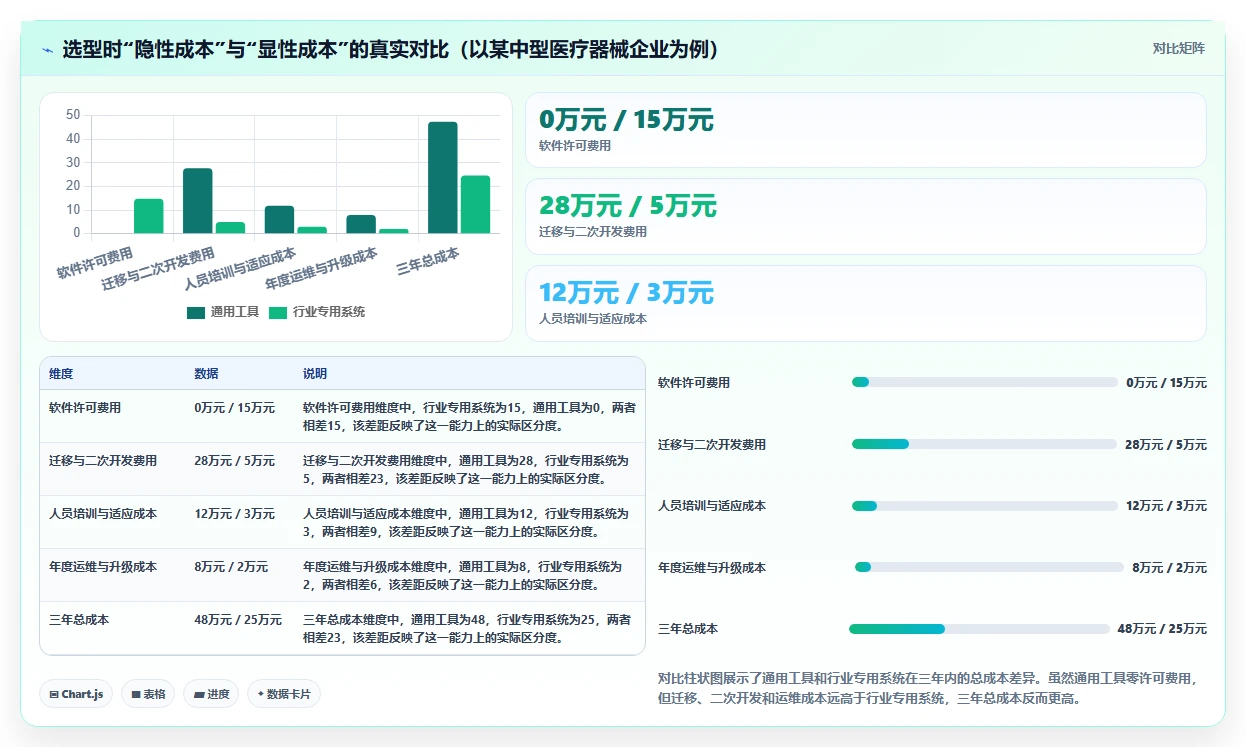The width and height of the screenshot is (1246, 747).
Task: Click the y-axis value 50 in chart
Action: click(73, 115)
